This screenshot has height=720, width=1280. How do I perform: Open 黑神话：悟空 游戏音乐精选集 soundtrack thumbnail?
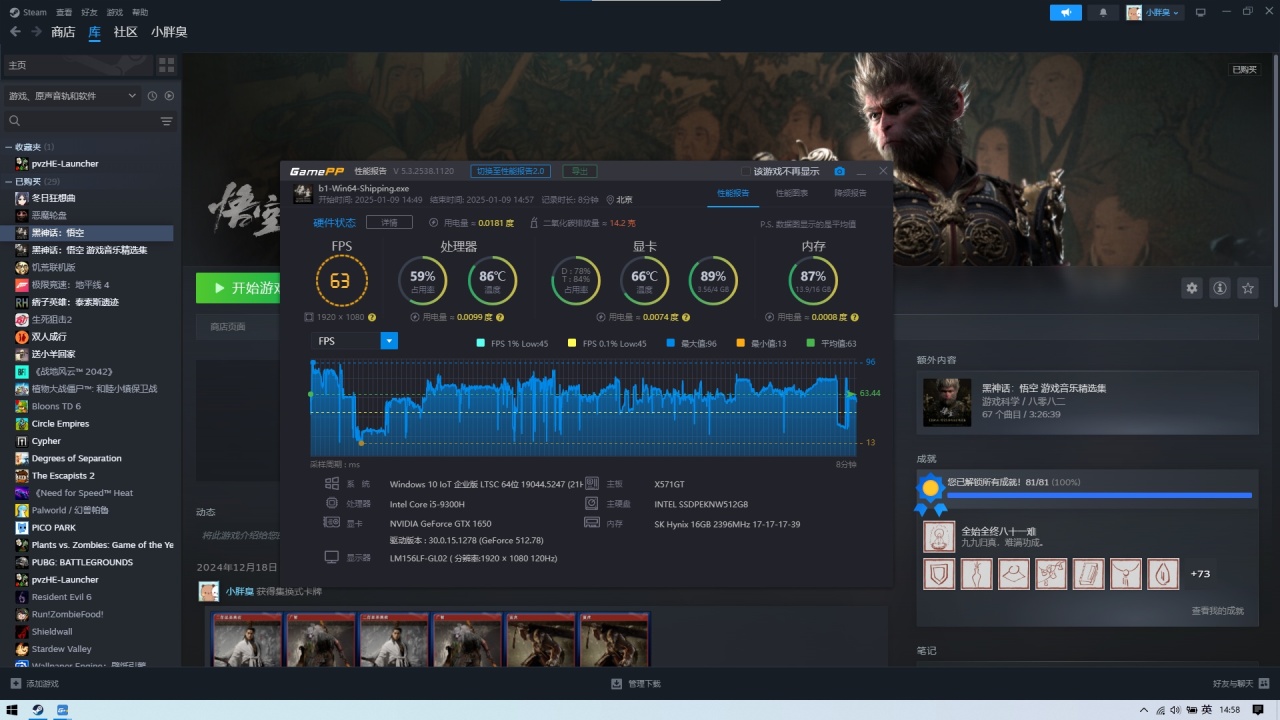[946, 403]
